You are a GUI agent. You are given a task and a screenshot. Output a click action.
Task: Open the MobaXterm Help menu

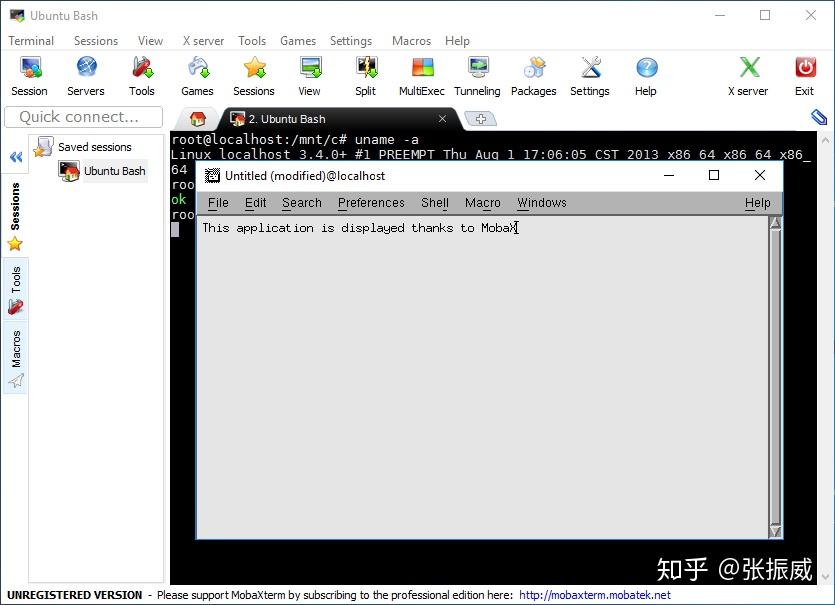[x=457, y=41]
